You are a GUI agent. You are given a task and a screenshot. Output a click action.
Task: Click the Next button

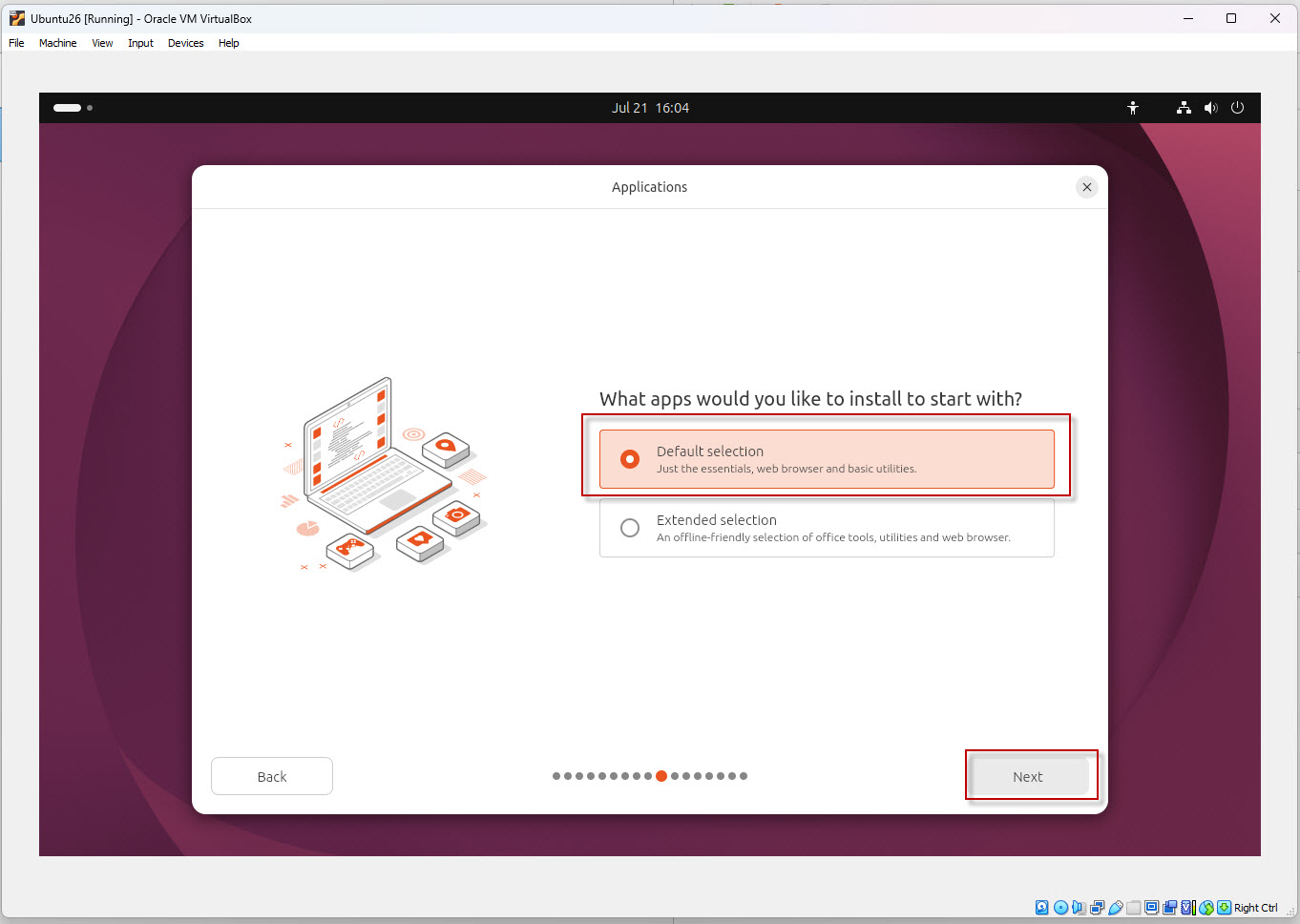(x=1028, y=776)
